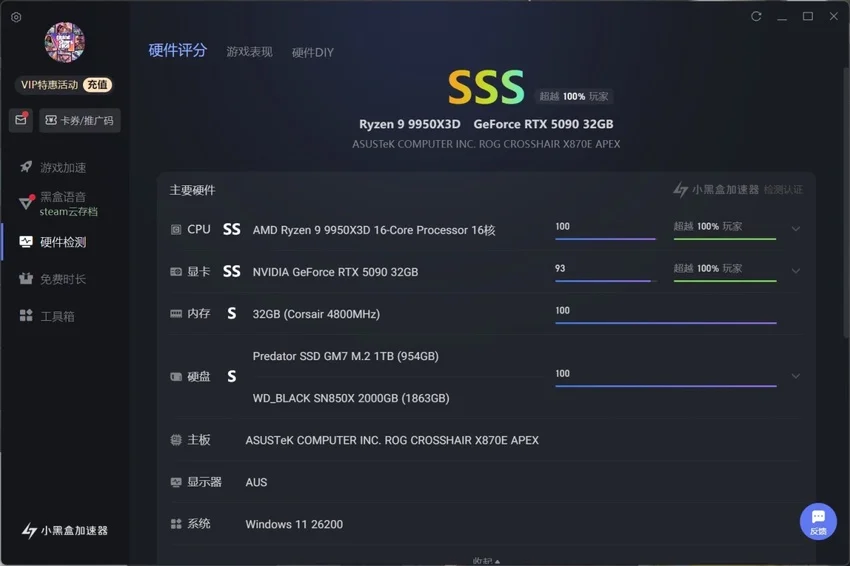Click the 超越 100% 玩家 badge beside SSS
Screen dimensions: 850x566
click(574, 97)
